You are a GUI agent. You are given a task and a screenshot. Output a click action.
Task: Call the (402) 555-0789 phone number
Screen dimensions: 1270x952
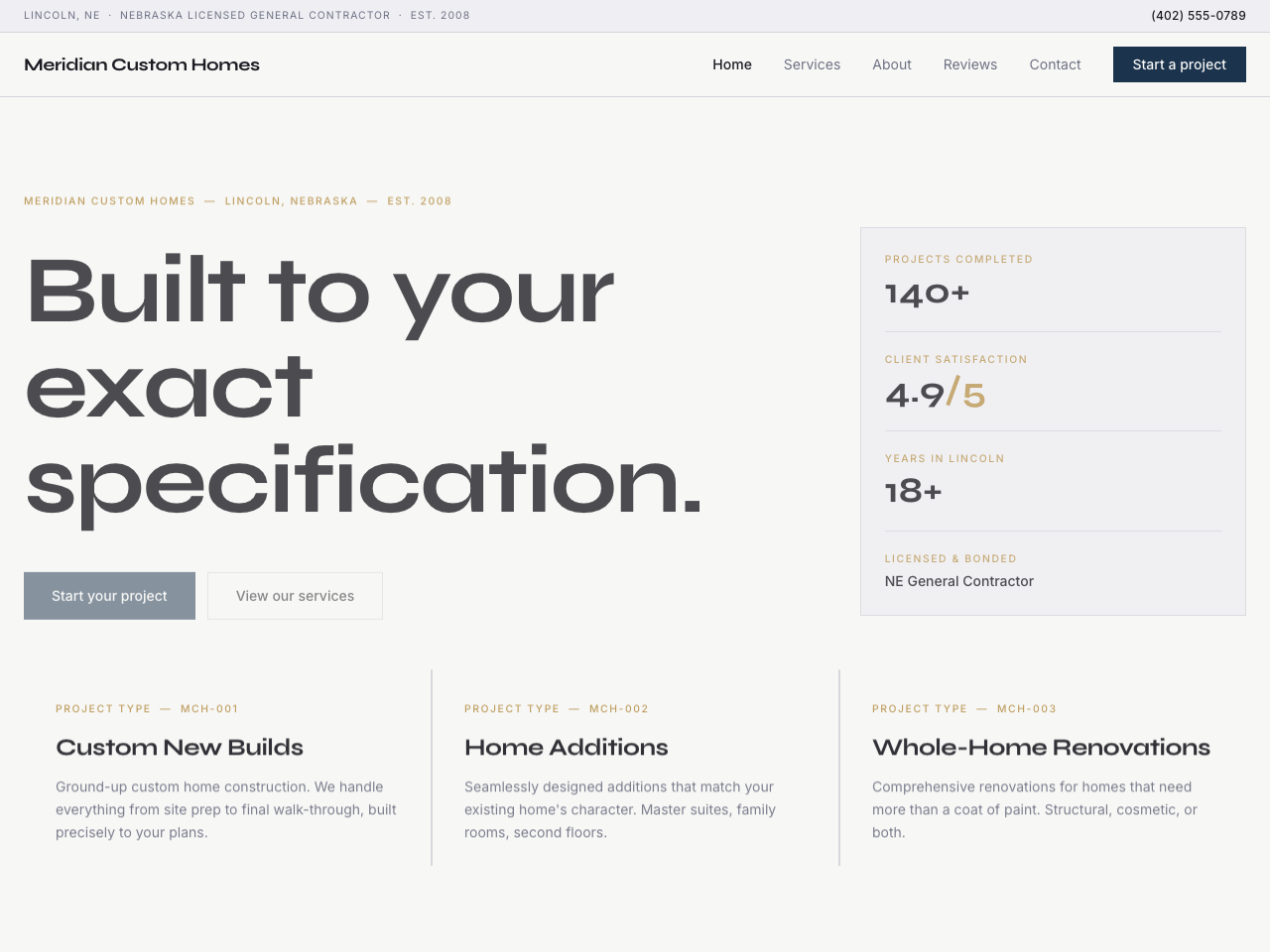(1199, 16)
